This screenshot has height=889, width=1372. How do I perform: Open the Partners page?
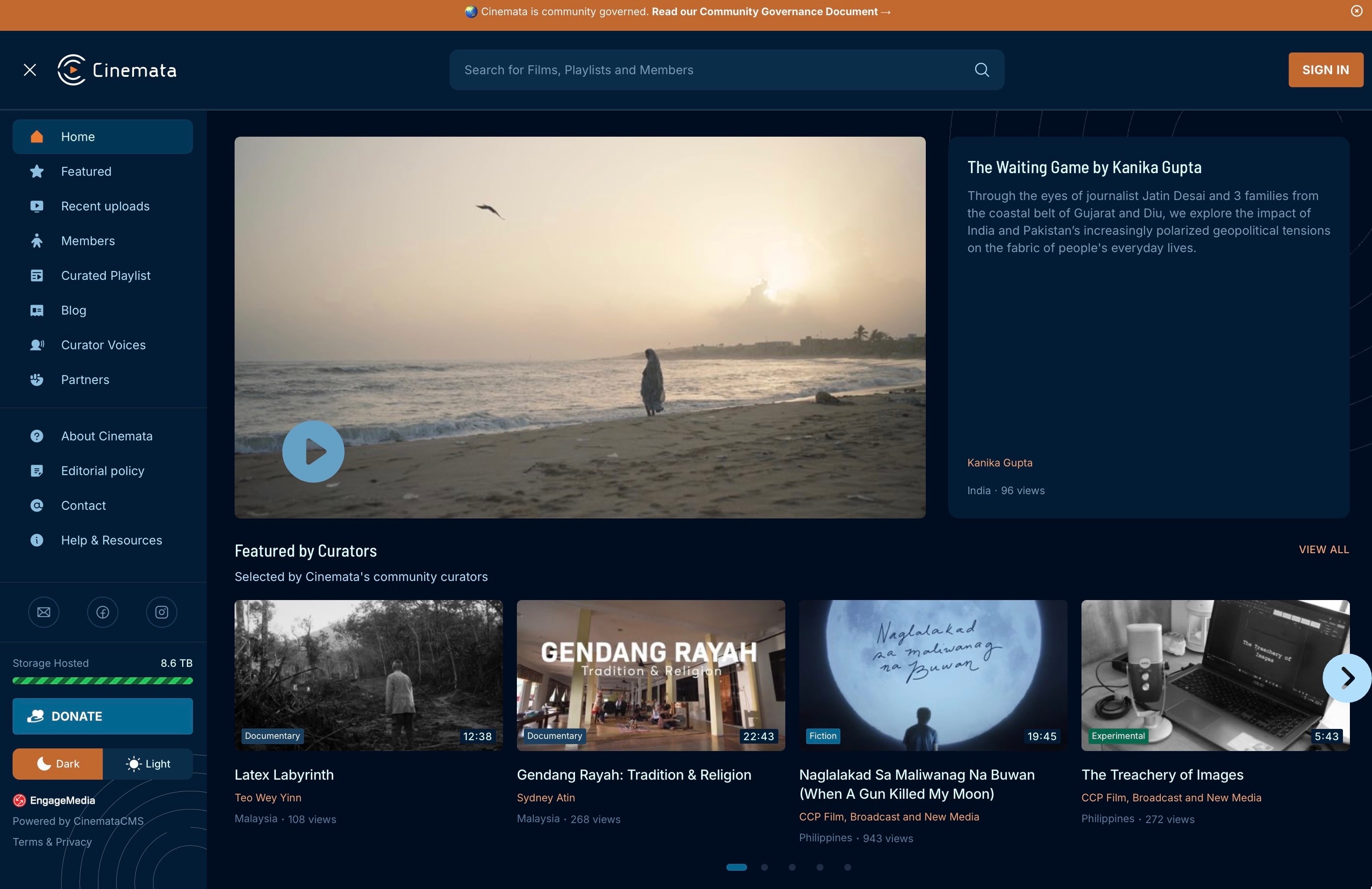(x=103, y=380)
